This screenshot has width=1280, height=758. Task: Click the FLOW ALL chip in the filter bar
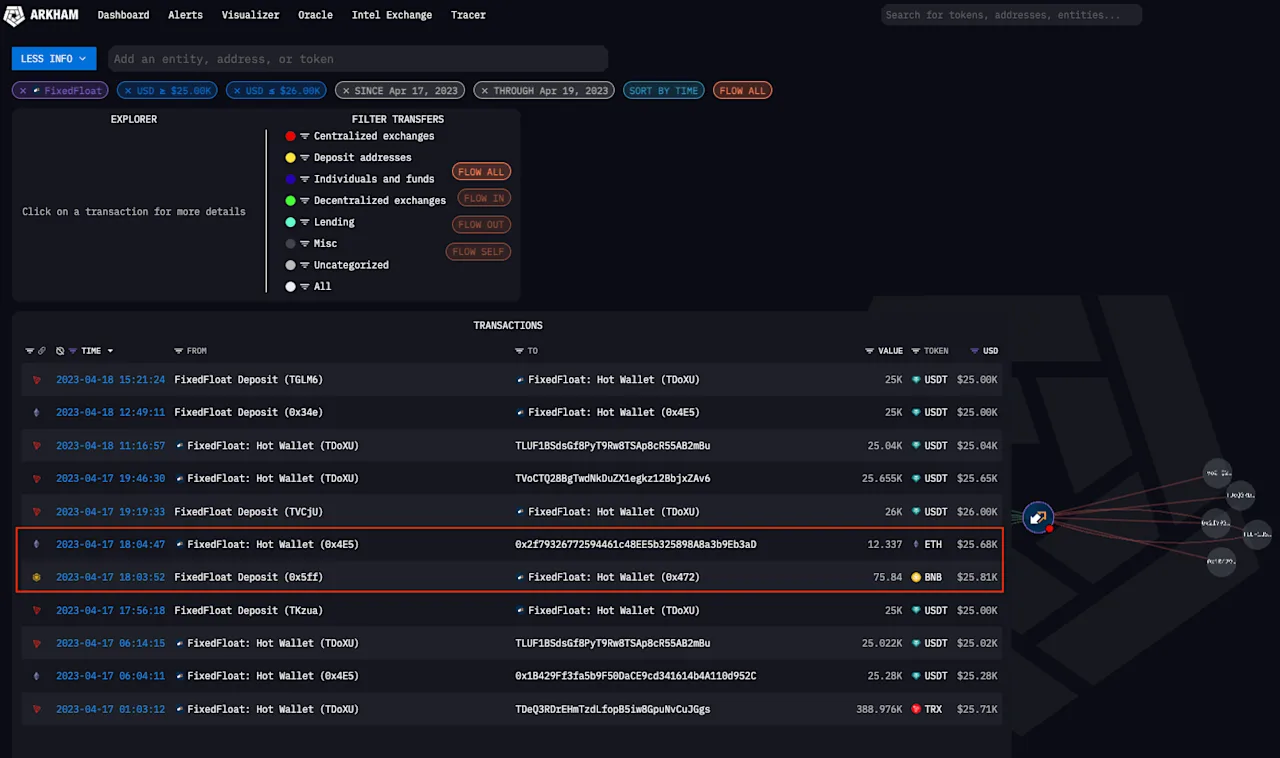point(742,91)
